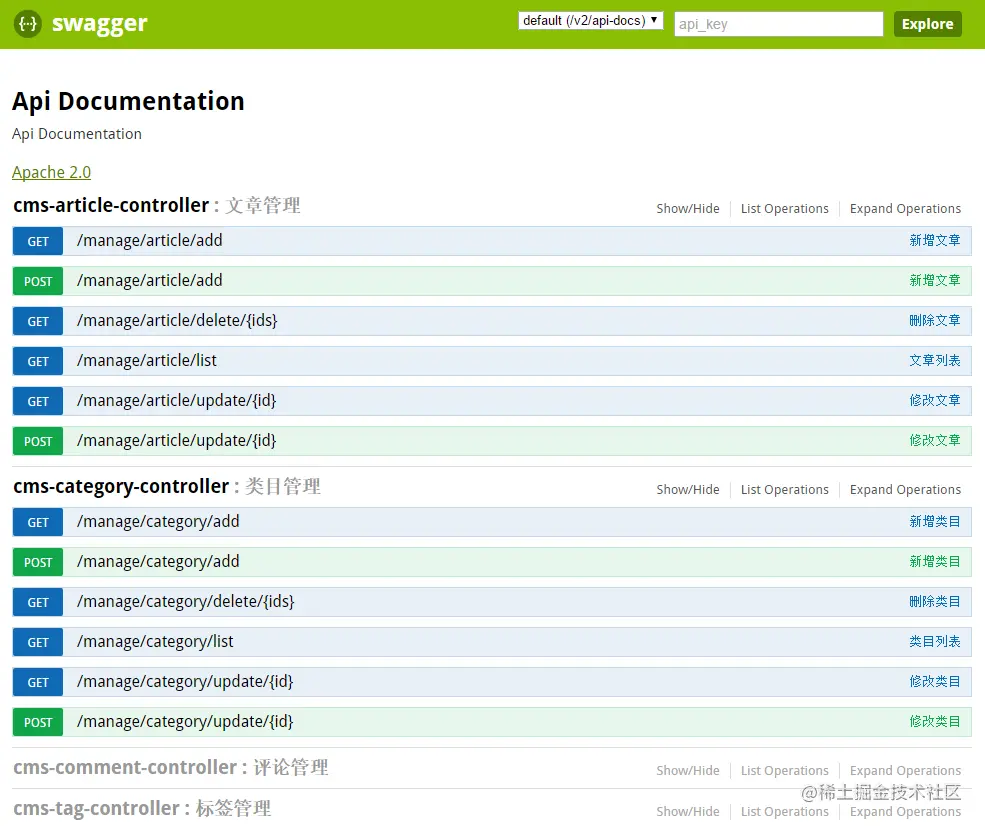Screen dimensions: 985x826
Task: Click 类目列表 description link
Action: click(x=935, y=641)
